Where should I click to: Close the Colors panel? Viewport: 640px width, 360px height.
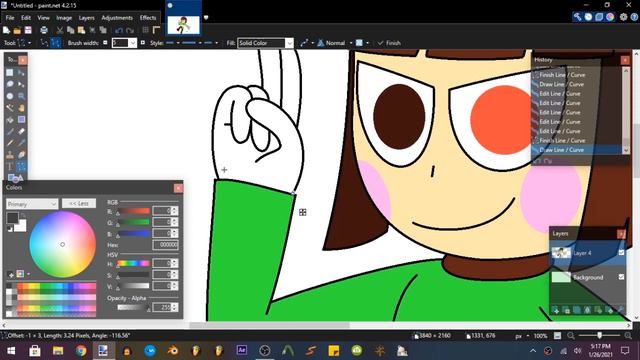178,188
